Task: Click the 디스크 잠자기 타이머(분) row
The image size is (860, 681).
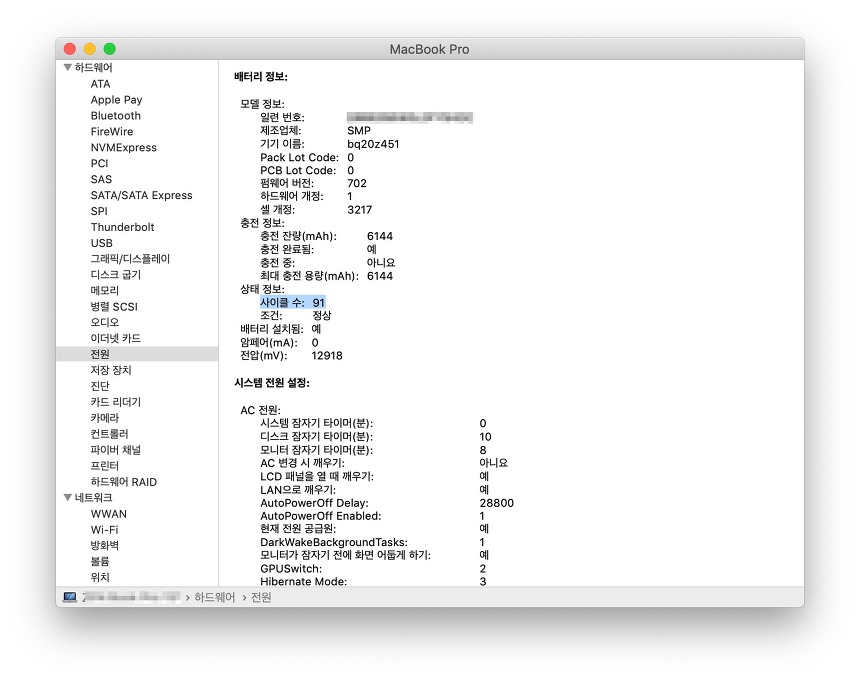Action: 376,436
